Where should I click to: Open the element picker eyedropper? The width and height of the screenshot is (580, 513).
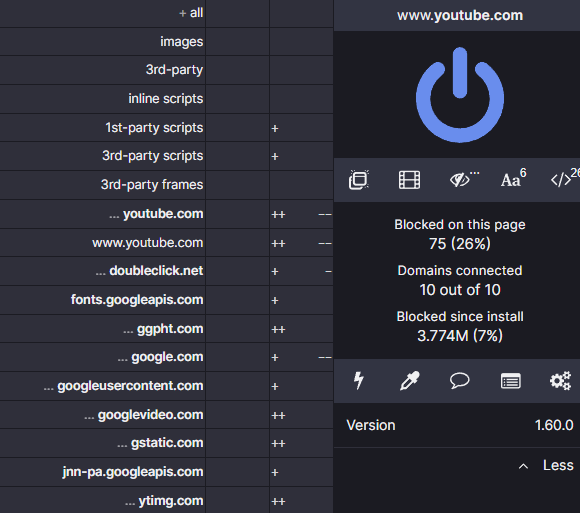coord(409,381)
